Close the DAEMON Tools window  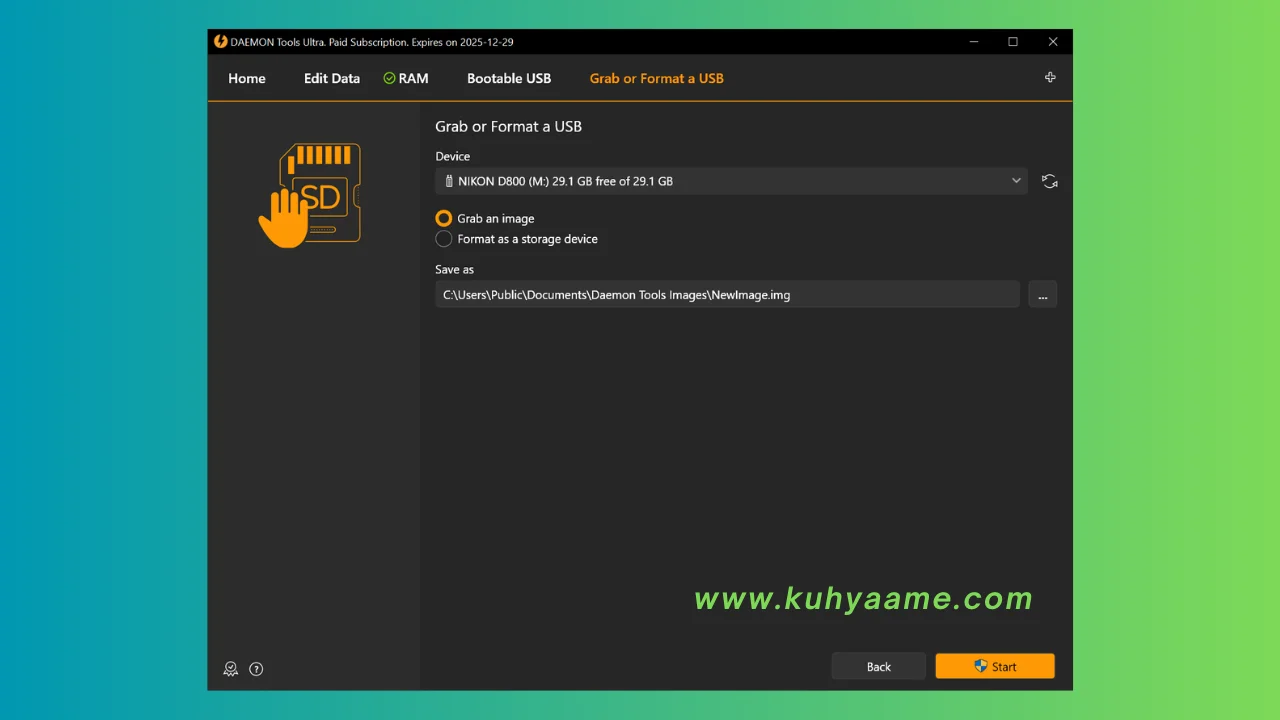point(1053,42)
